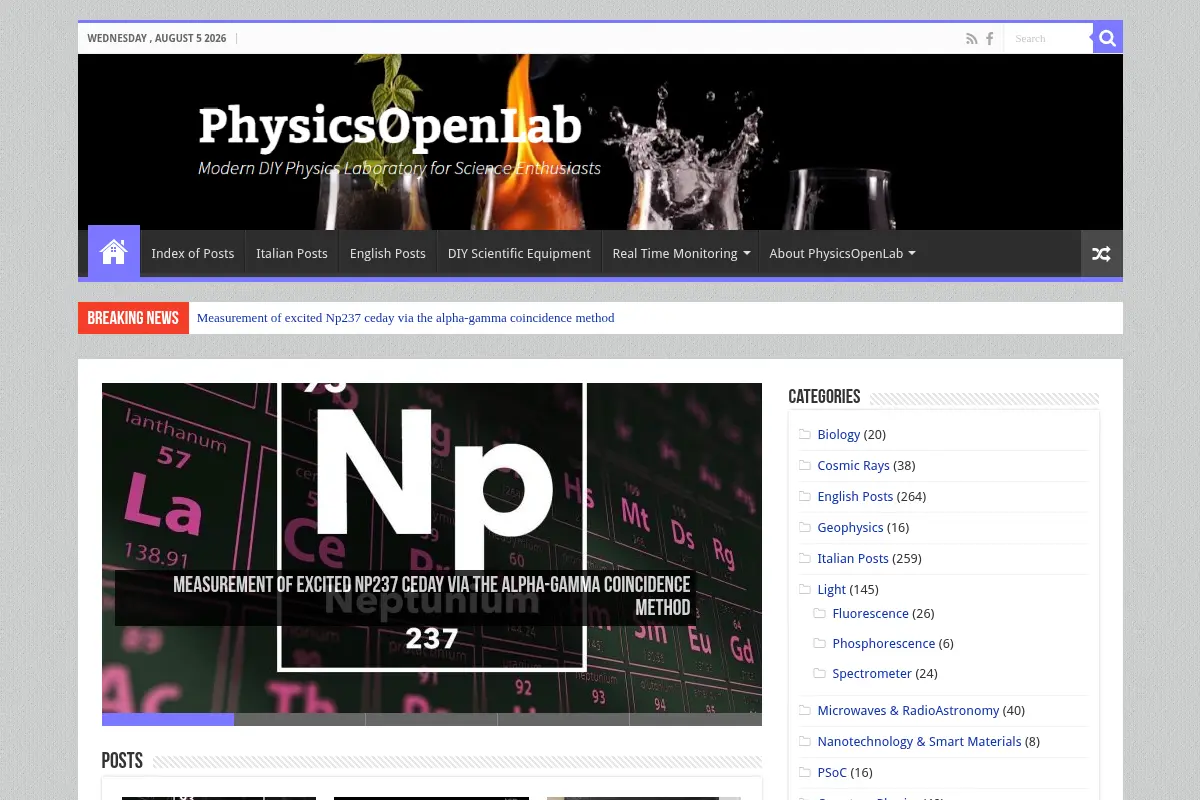1200x800 pixels.
Task: Click folder icon beside Cosmic Rays
Action: tap(805, 465)
